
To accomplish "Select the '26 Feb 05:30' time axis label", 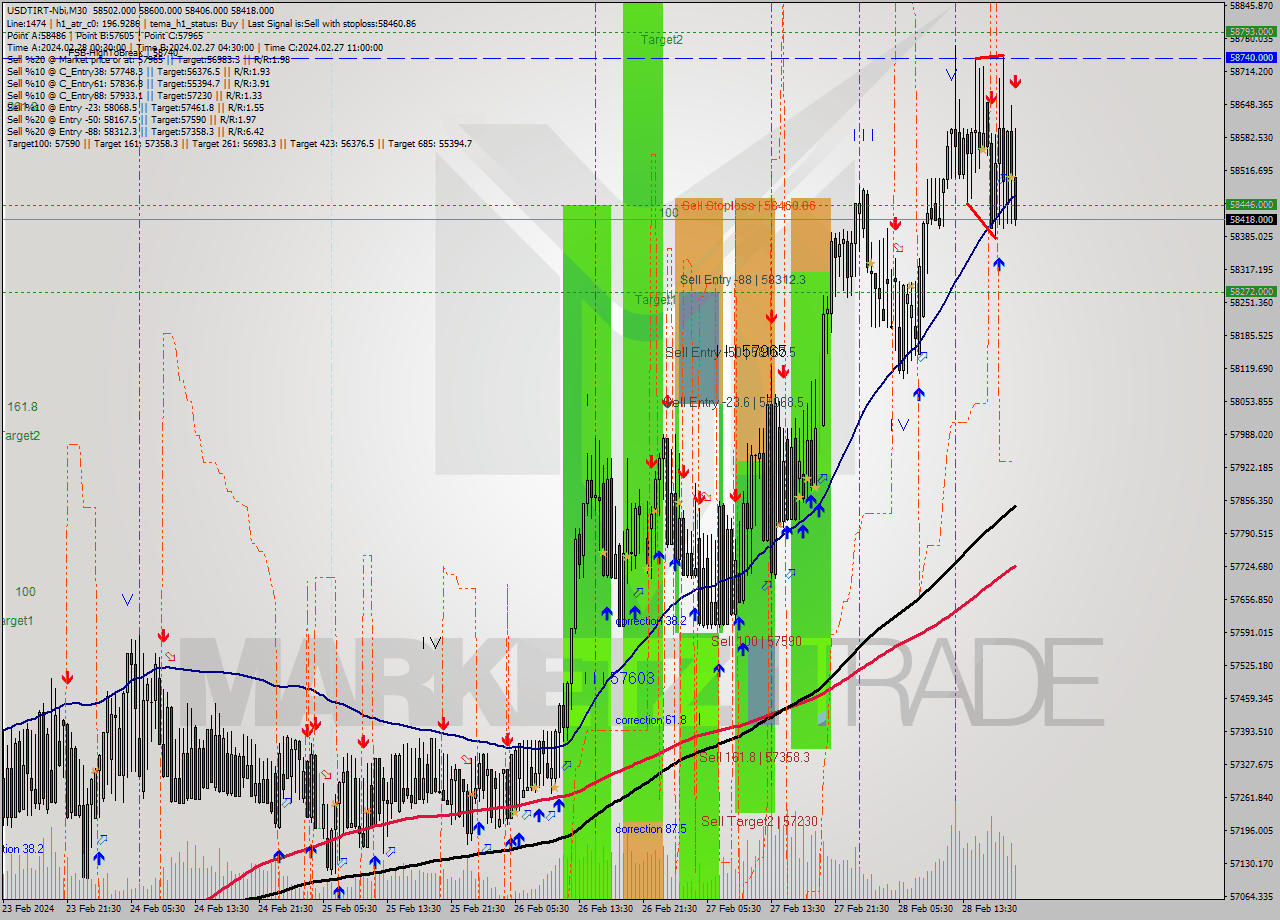I will 541,909.
